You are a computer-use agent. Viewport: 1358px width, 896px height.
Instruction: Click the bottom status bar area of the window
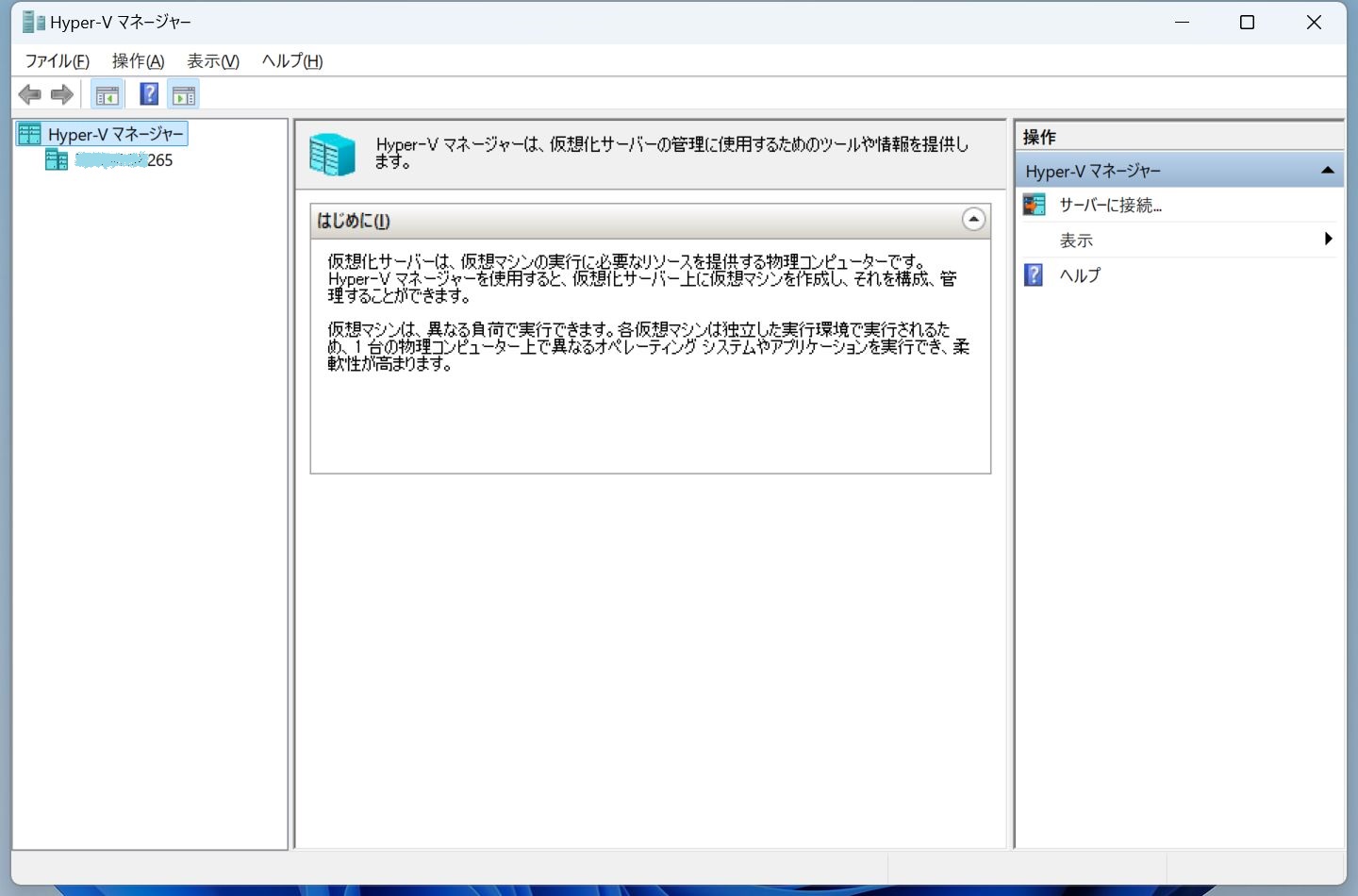[660, 867]
